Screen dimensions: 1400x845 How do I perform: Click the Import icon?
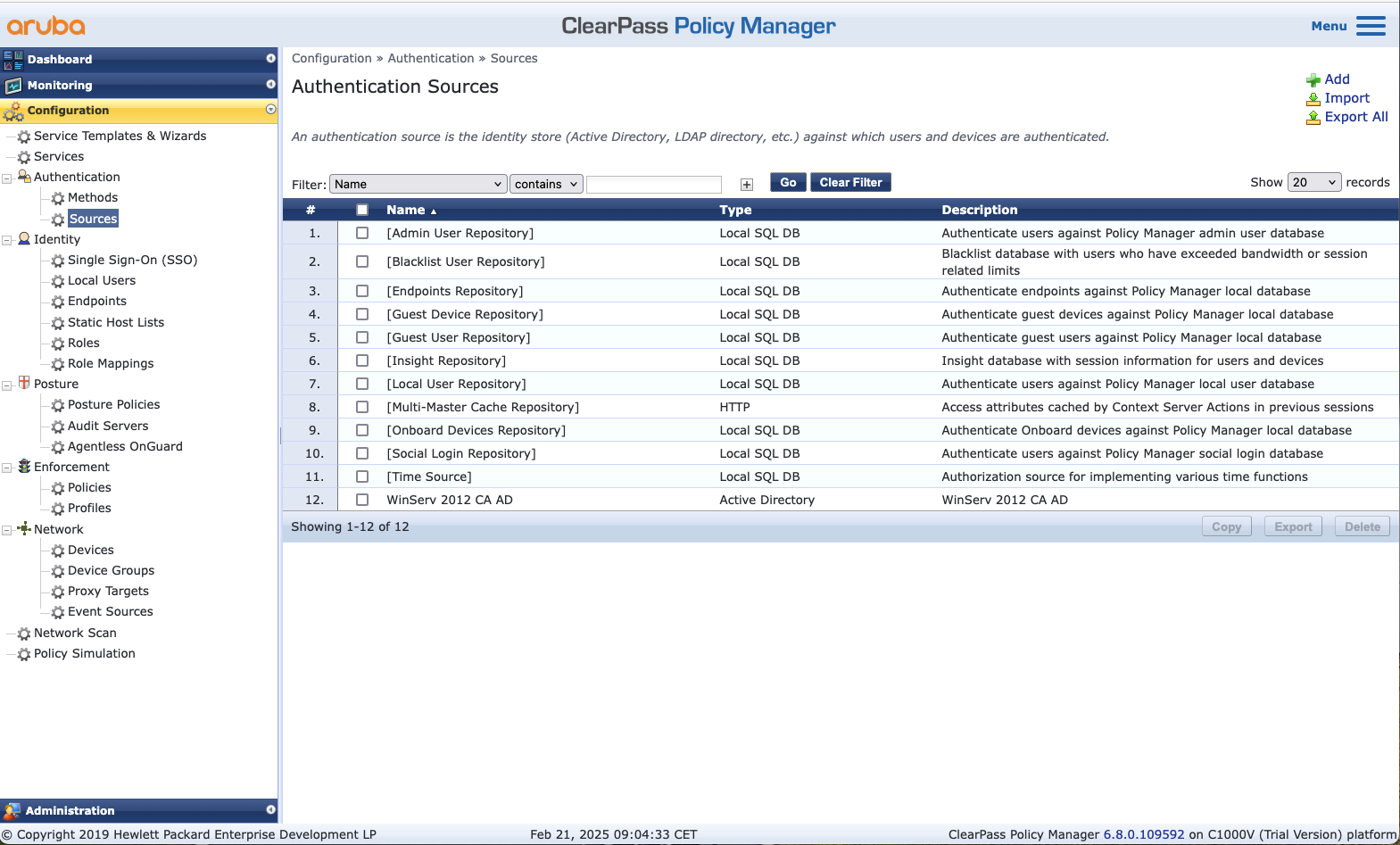[1313, 99]
